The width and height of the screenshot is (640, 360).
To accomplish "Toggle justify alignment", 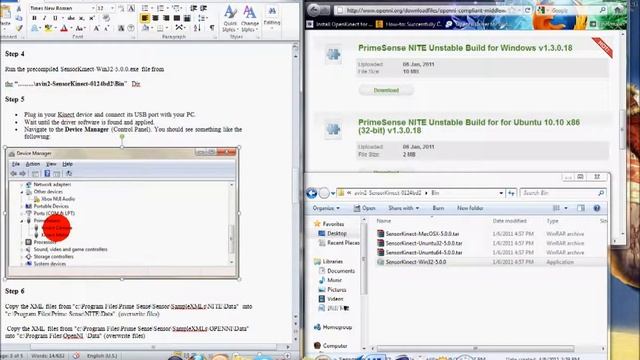I will (x=177, y=18).
